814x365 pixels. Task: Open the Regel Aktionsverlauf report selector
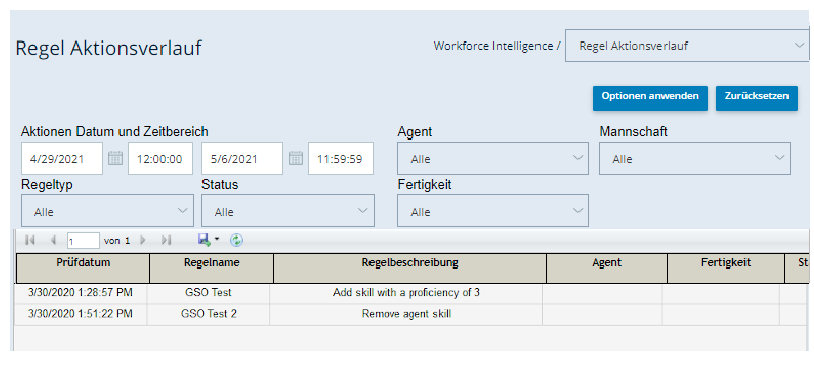pyautogui.click(x=687, y=46)
